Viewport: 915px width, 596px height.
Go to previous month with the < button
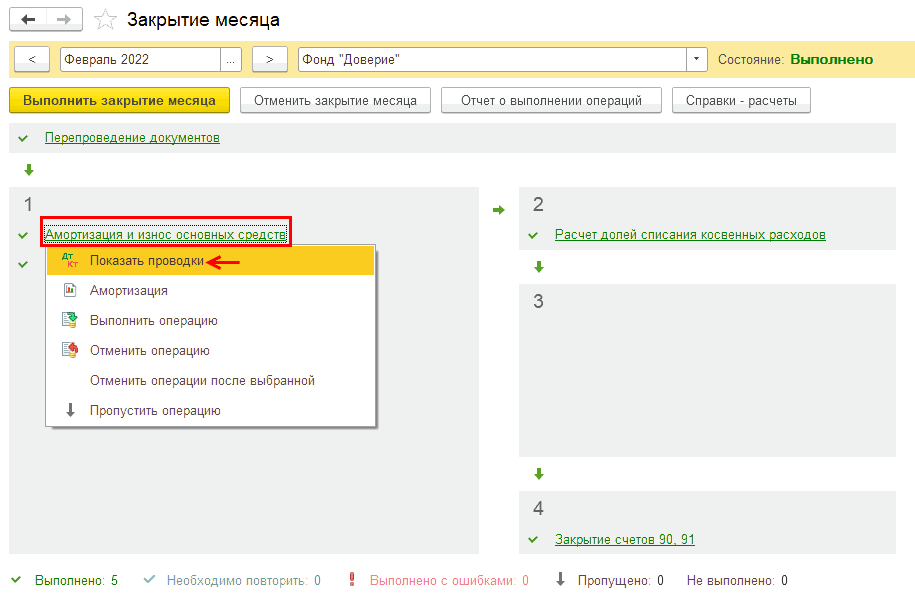click(x=32, y=60)
